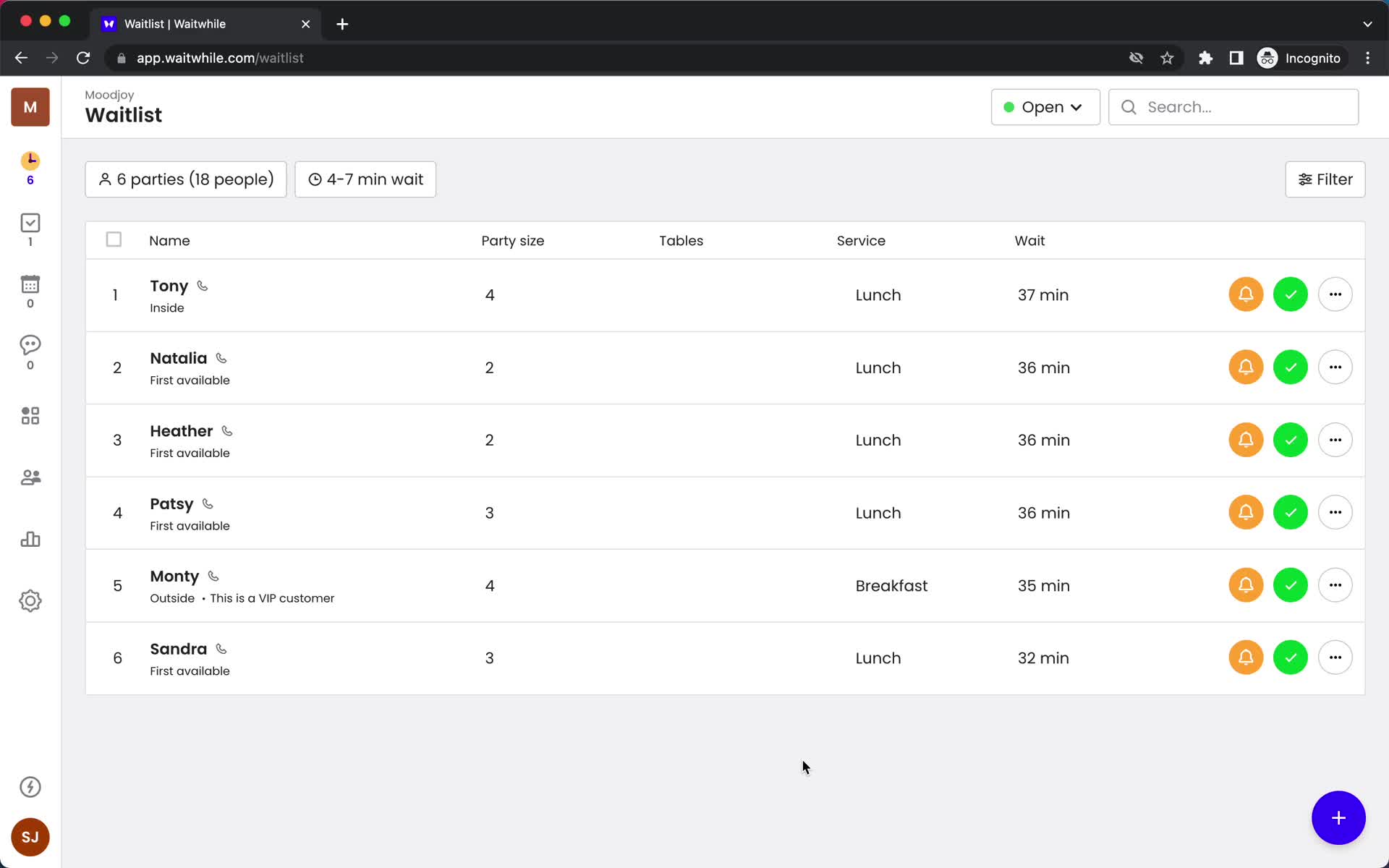Click the phone icon next to Tony
This screenshot has height=868, width=1389.
coord(203,286)
